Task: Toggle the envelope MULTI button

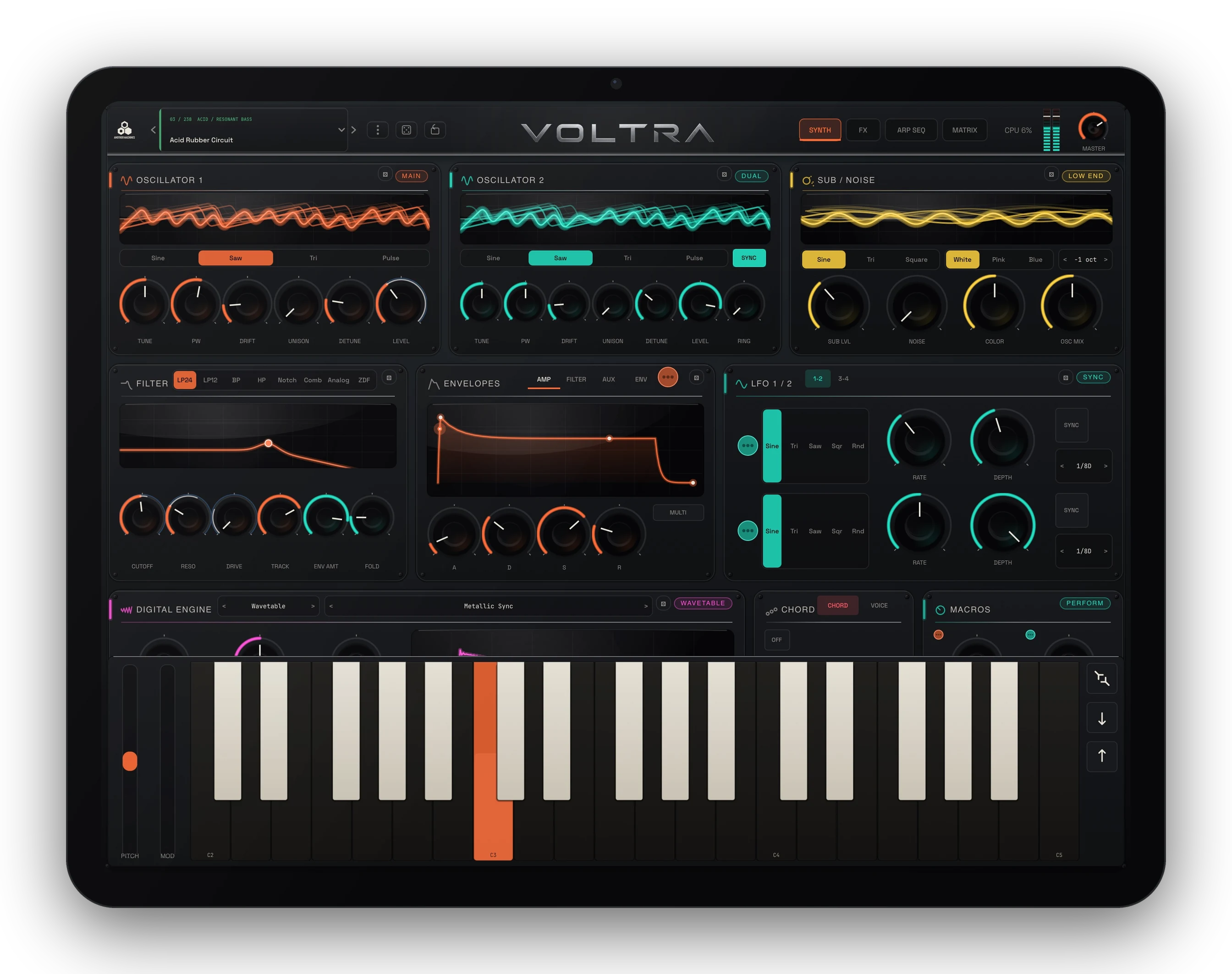Action: [678, 512]
